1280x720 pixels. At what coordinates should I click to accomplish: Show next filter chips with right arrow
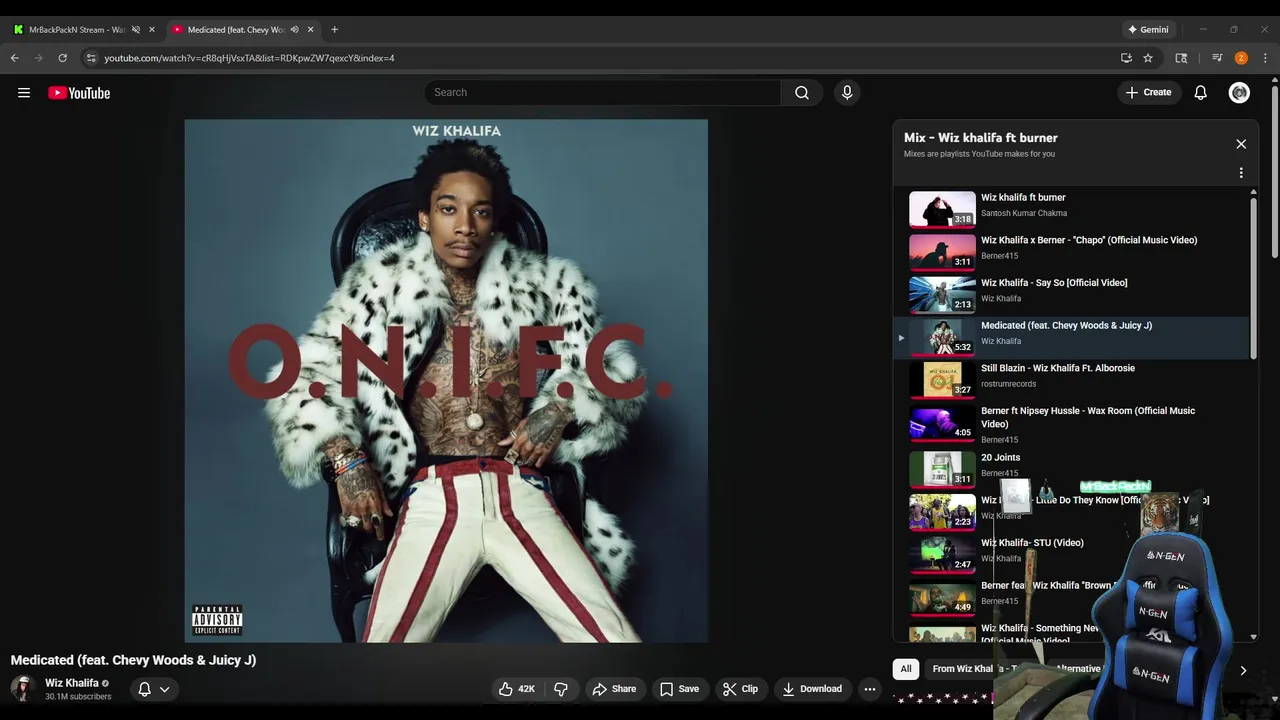pyautogui.click(x=1243, y=670)
